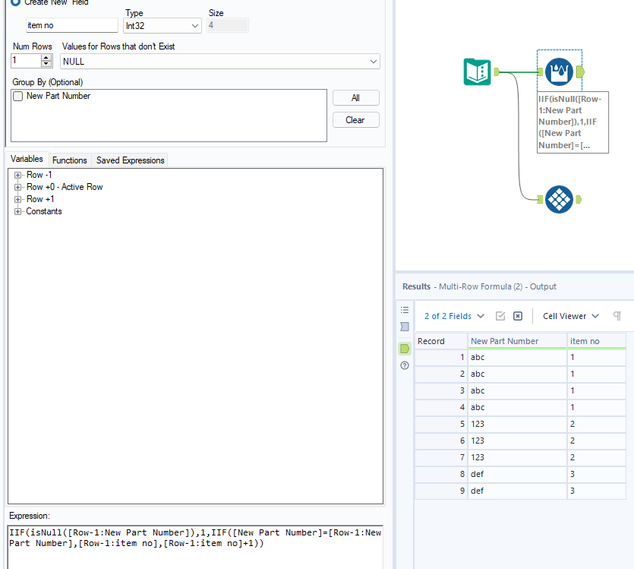This screenshot has width=634, height=569.
Task: Select the 'def' cell in record 8
Action: [517, 474]
